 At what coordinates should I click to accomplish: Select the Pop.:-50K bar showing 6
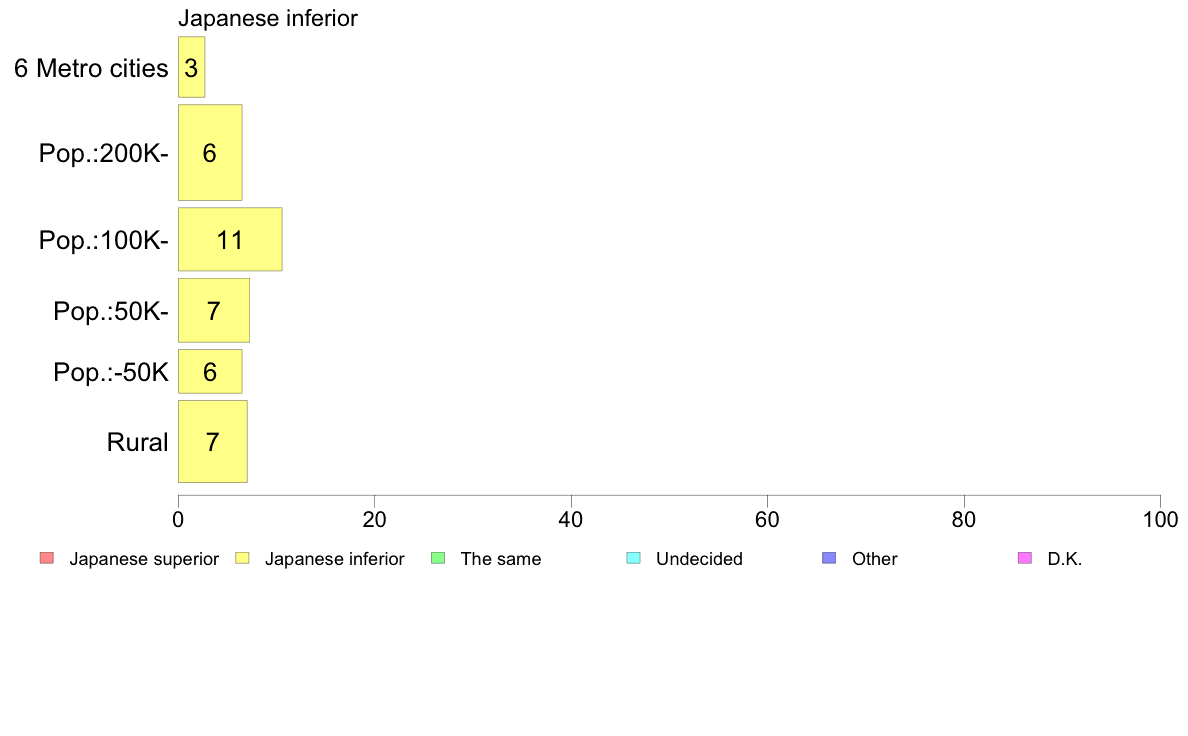coord(210,371)
